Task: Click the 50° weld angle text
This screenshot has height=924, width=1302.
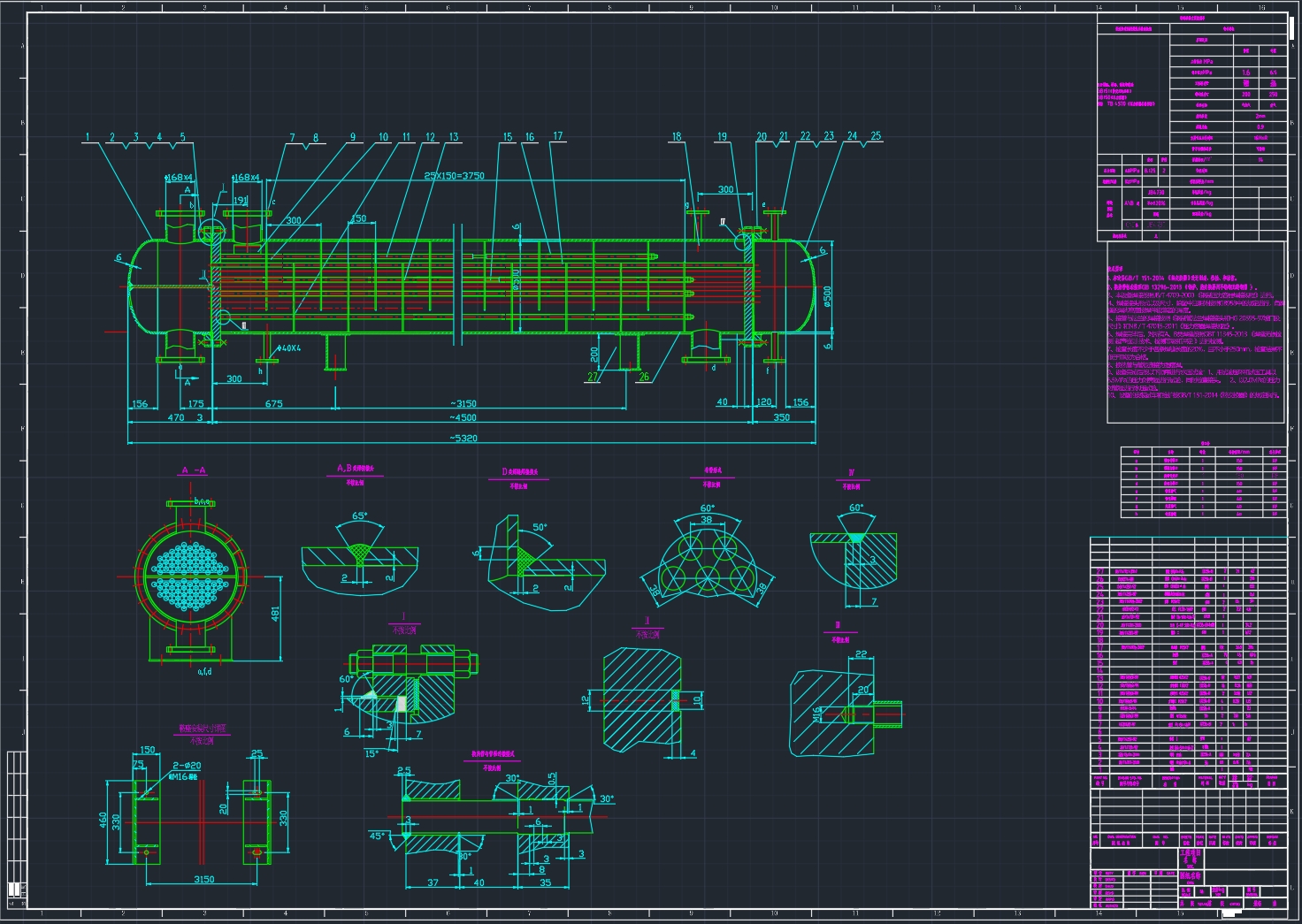Action: (x=540, y=527)
